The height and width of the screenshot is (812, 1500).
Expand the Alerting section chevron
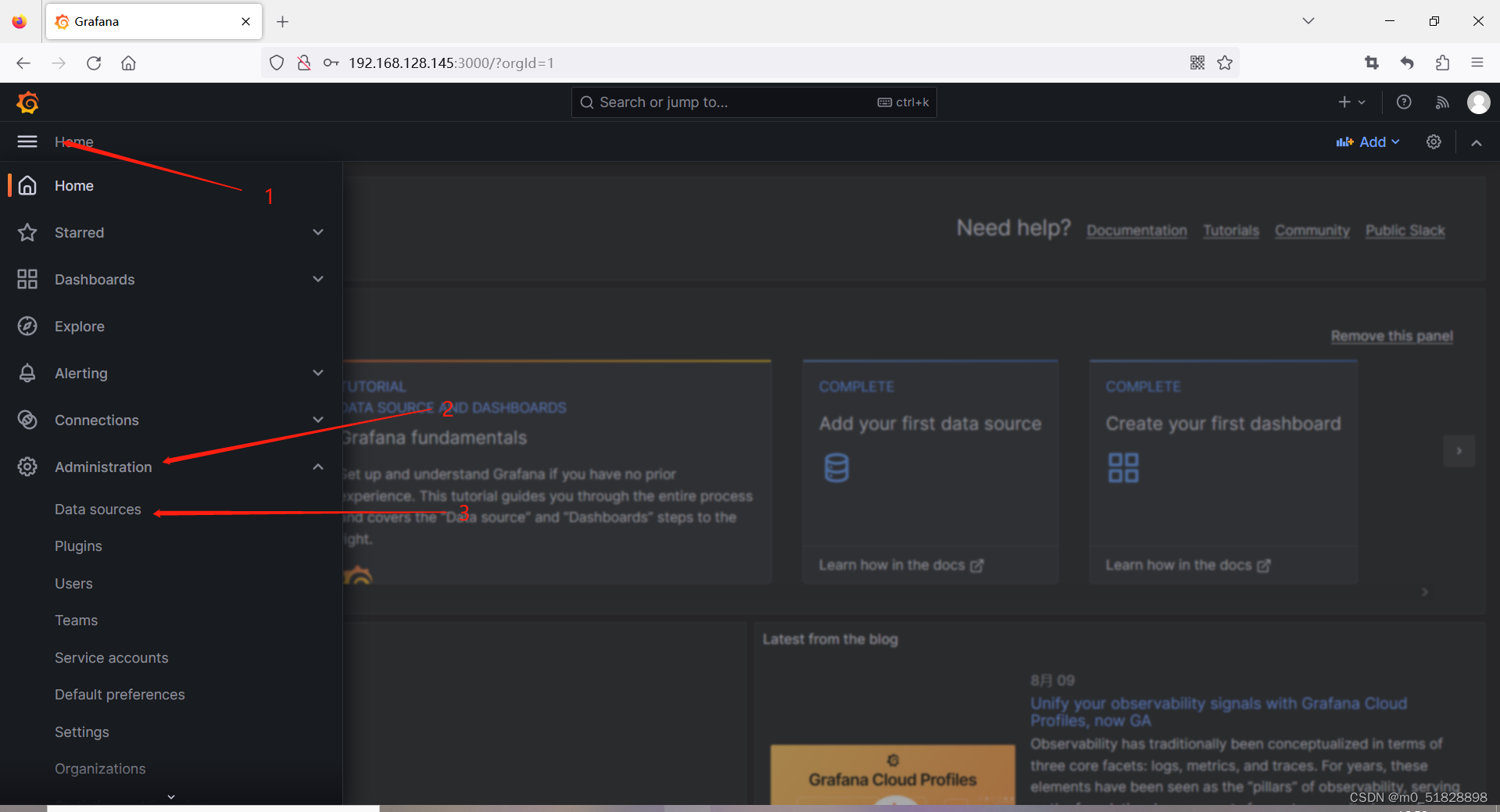pos(318,373)
